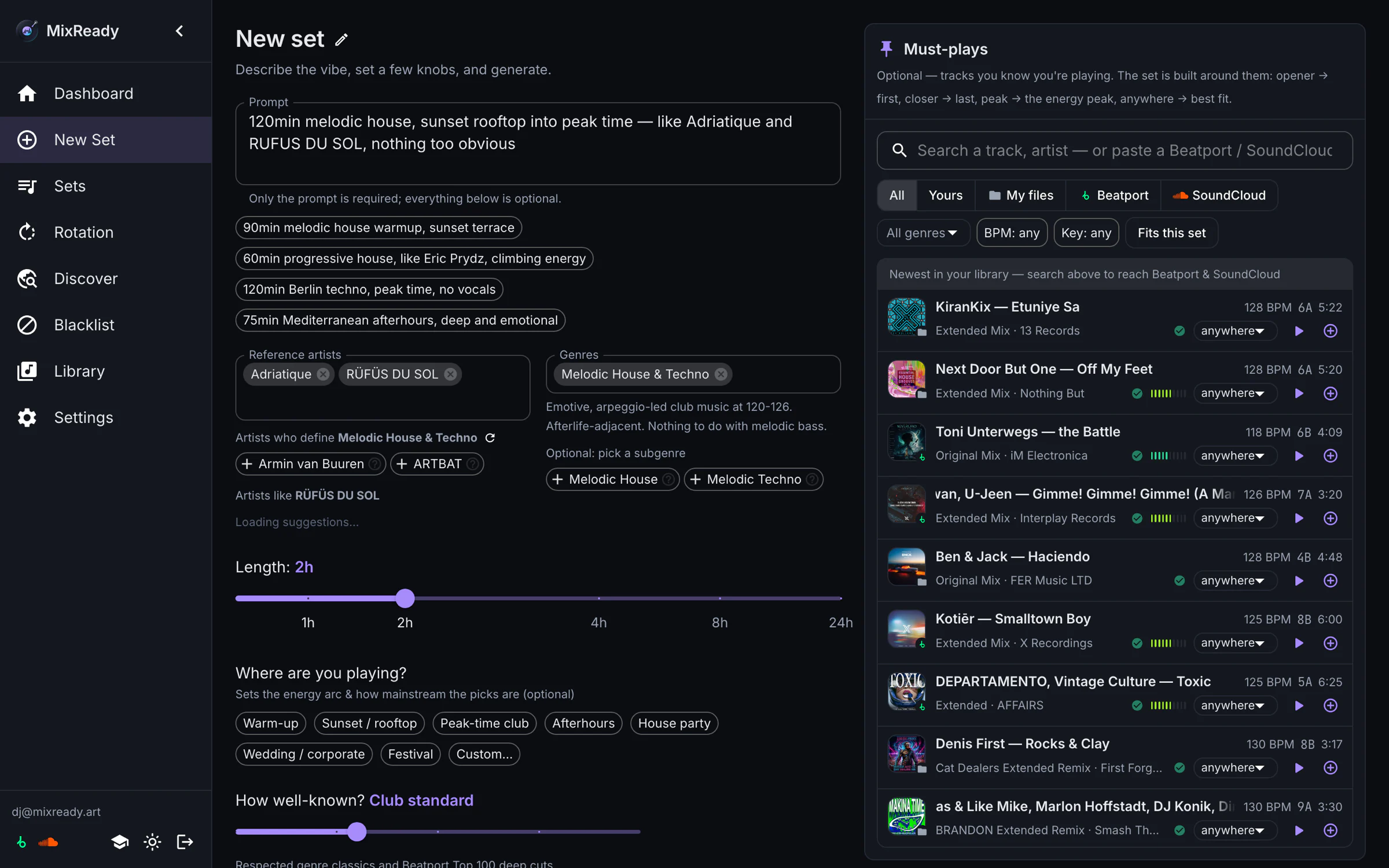The height and width of the screenshot is (868, 1389).
Task: Add Ben & Jack — Haciendo to must-plays
Action: [x=1331, y=580]
